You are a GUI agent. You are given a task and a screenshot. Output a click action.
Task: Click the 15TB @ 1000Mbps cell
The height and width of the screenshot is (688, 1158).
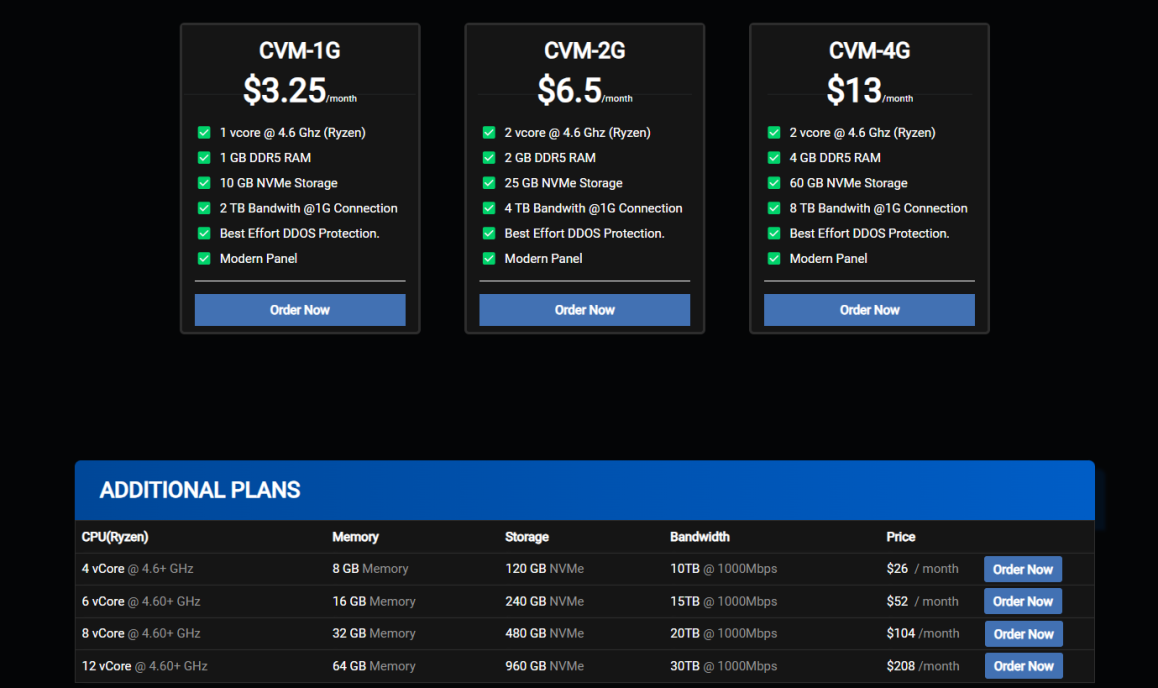point(724,601)
